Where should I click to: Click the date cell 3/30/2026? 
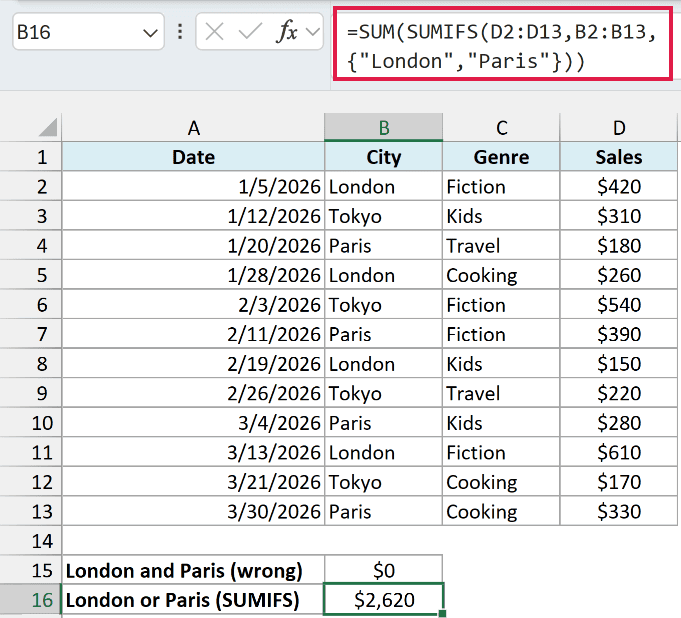[193, 511]
